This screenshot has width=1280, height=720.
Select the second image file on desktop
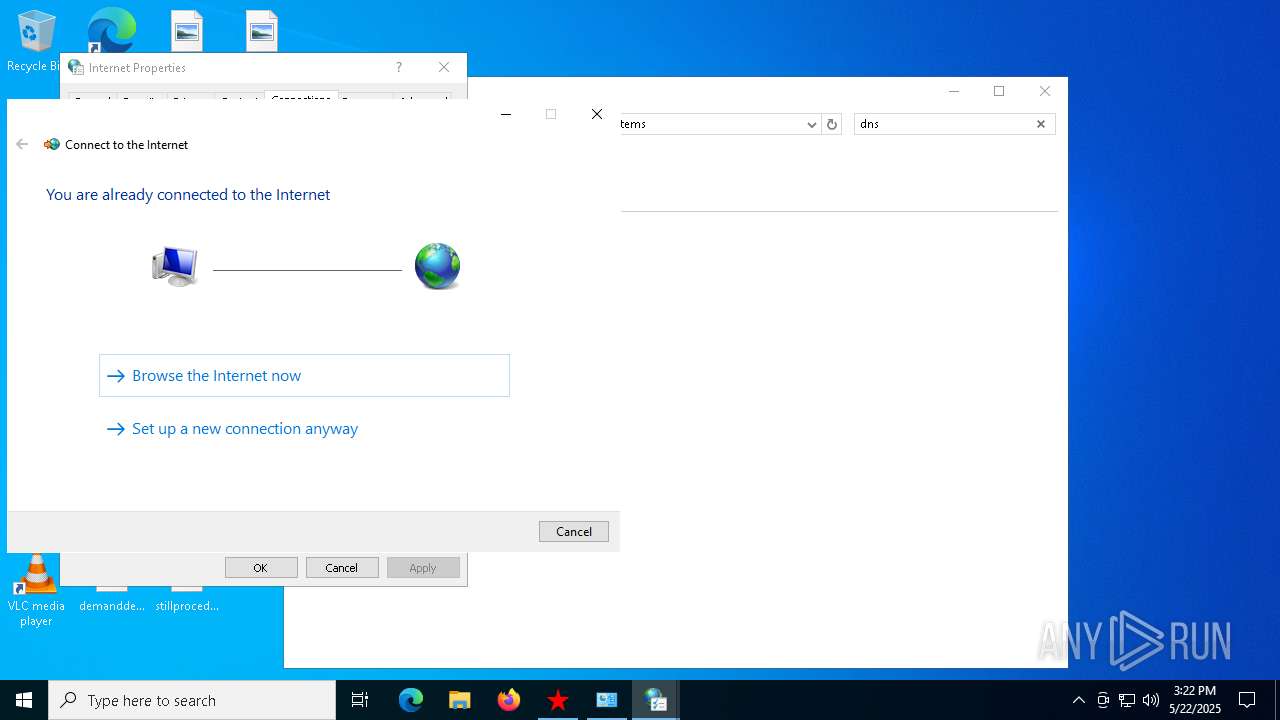coord(262,31)
